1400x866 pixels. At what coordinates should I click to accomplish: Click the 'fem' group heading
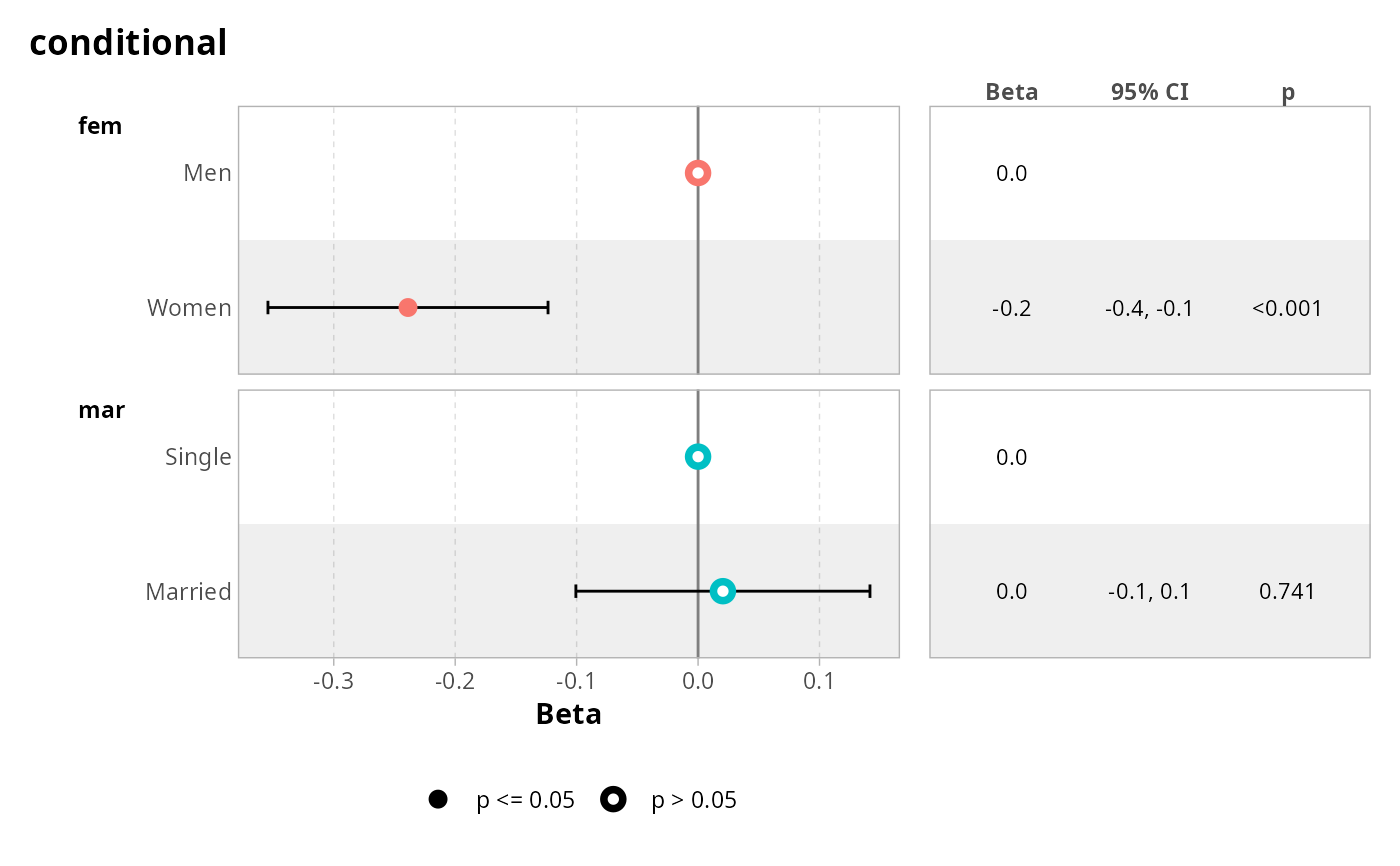100,126
